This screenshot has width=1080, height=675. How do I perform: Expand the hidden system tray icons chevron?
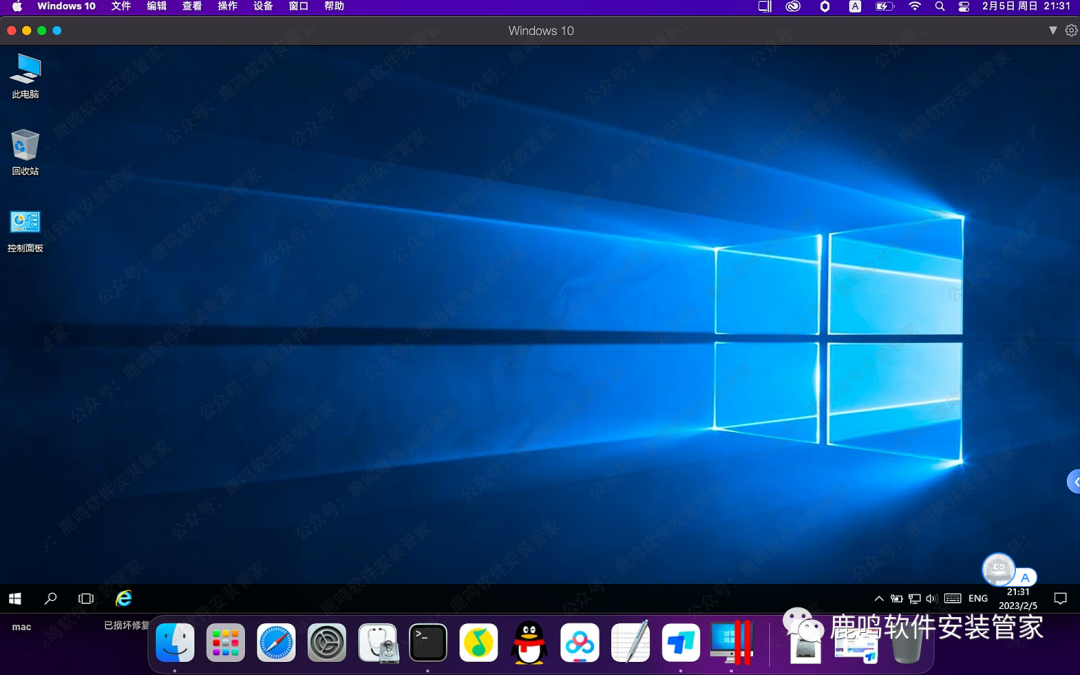(879, 598)
